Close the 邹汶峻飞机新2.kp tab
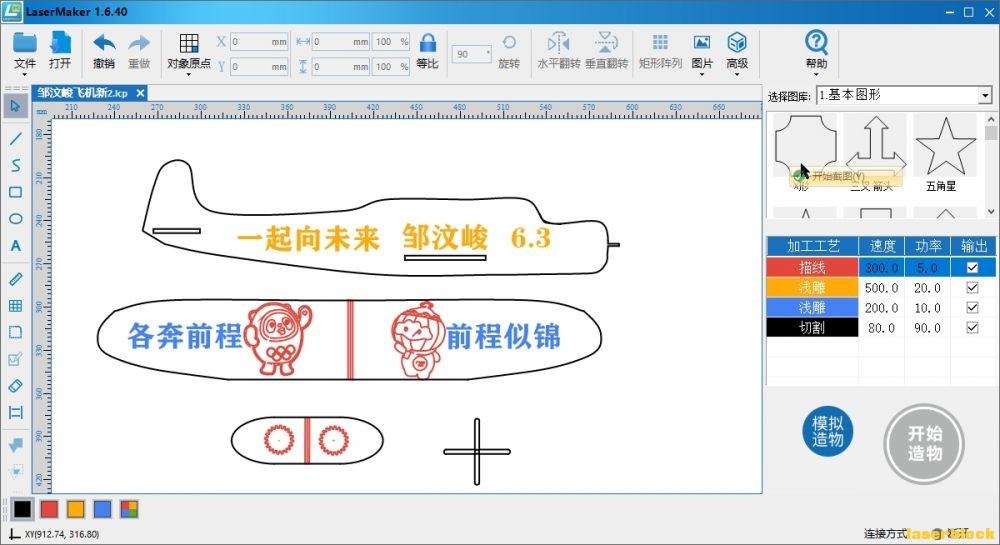 click(x=140, y=93)
